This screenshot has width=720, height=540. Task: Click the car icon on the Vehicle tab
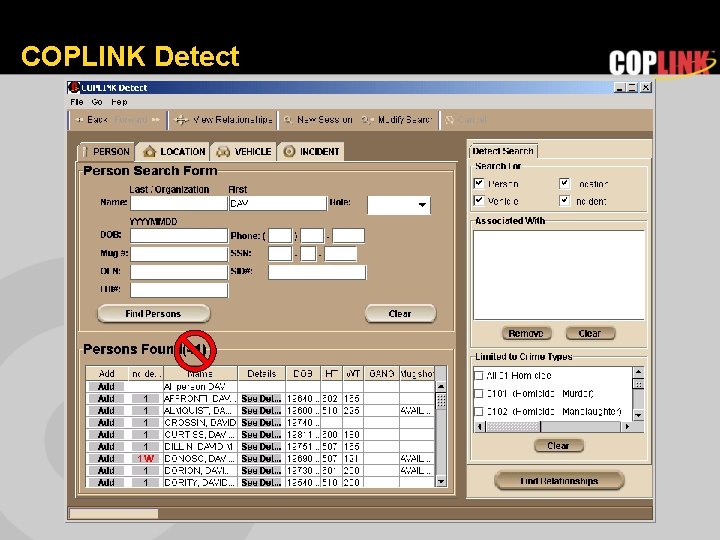(223, 152)
